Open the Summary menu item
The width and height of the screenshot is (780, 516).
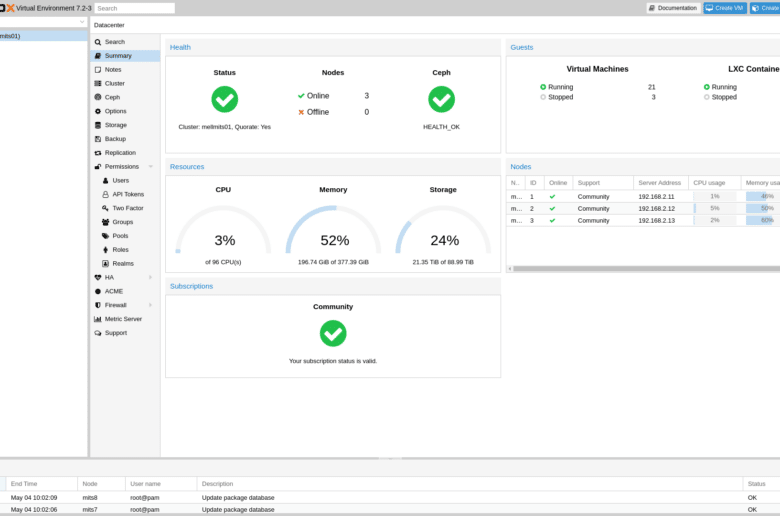coord(125,56)
